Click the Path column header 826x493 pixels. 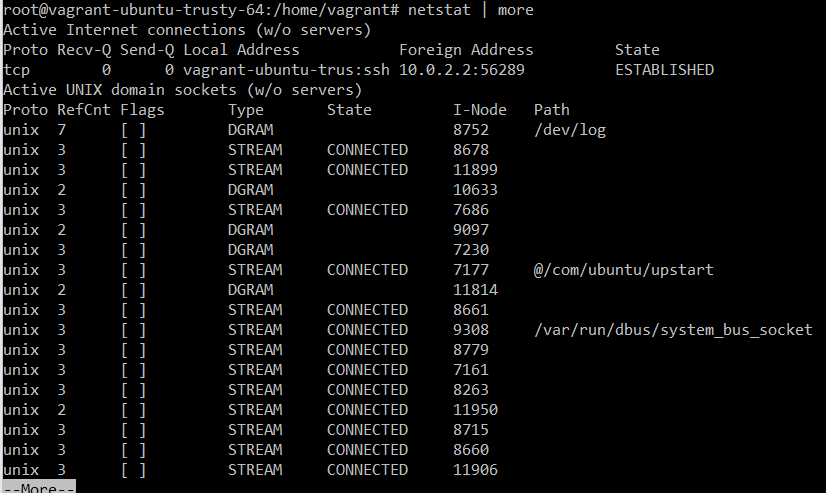(551, 110)
